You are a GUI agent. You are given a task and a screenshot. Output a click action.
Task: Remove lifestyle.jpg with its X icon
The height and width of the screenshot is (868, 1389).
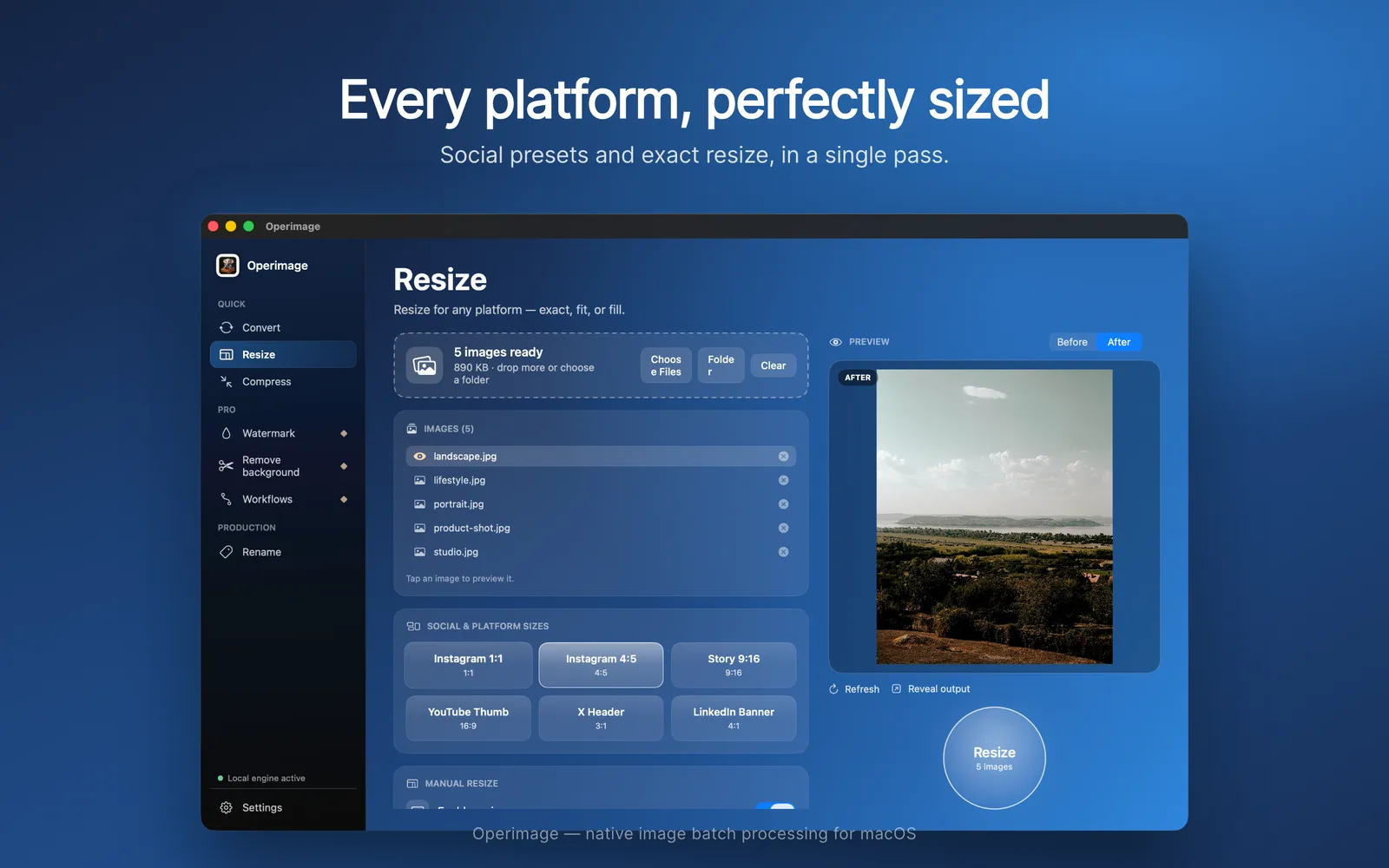pyautogui.click(x=784, y=480)
